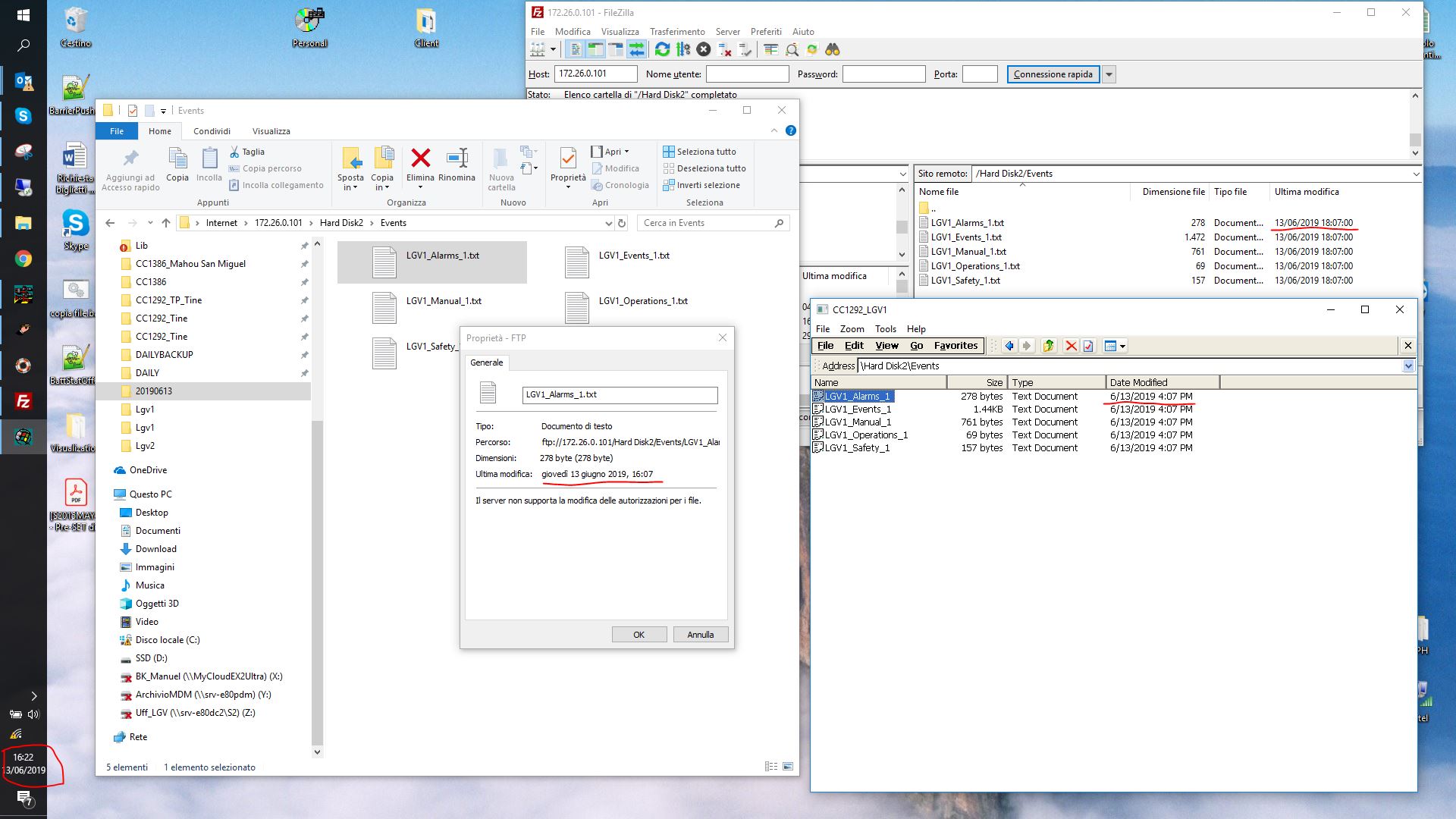Switch to Visualizza ribbon tab
1456x819 pixels.
pos(271,131)
